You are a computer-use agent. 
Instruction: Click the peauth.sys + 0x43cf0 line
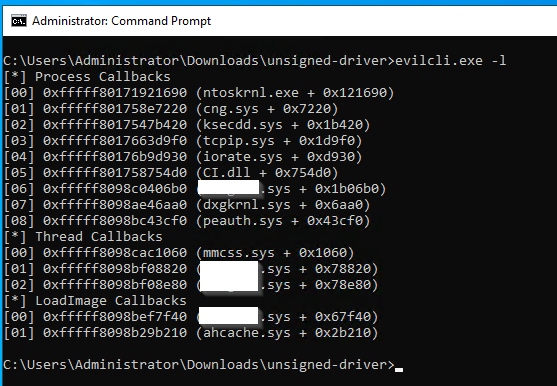pos(187,221)
